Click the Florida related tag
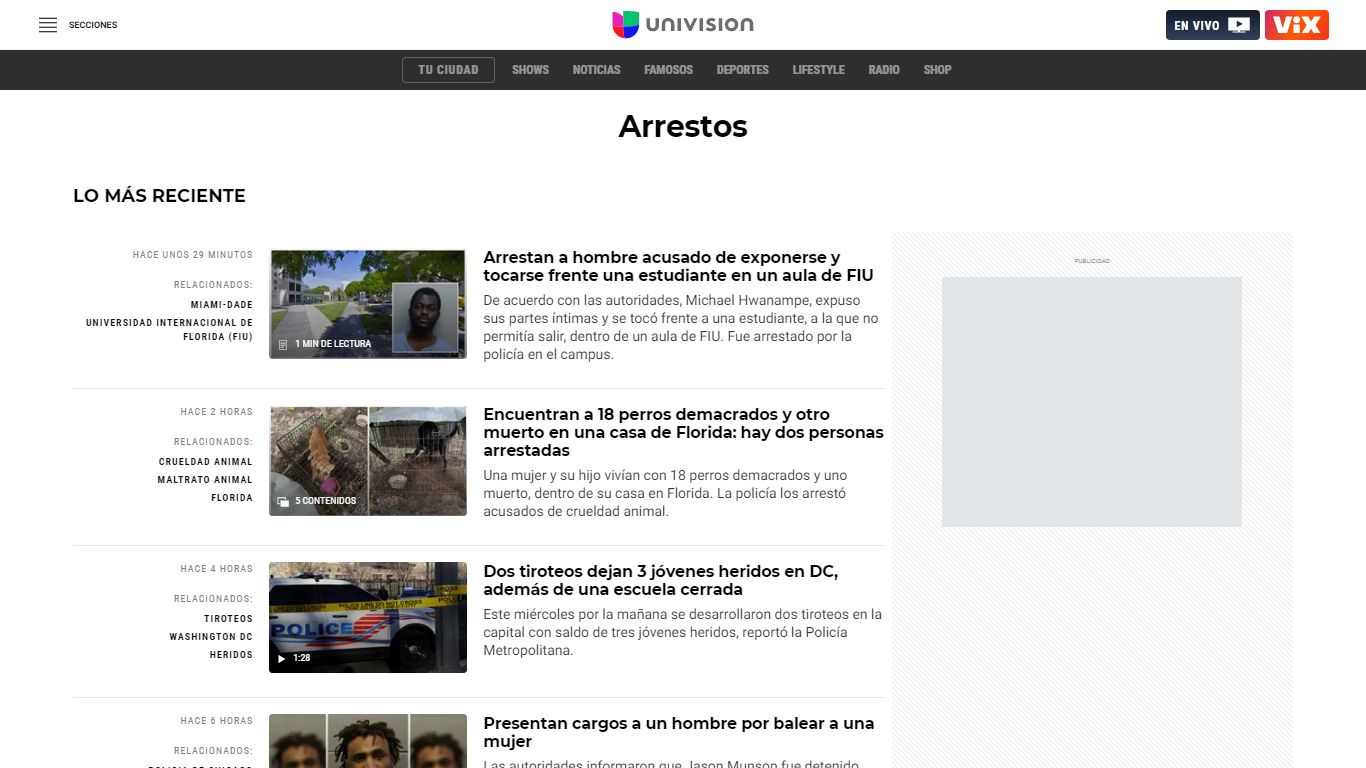The width and height of the screenshot is (1366, 768). click(x=232, y=498)
